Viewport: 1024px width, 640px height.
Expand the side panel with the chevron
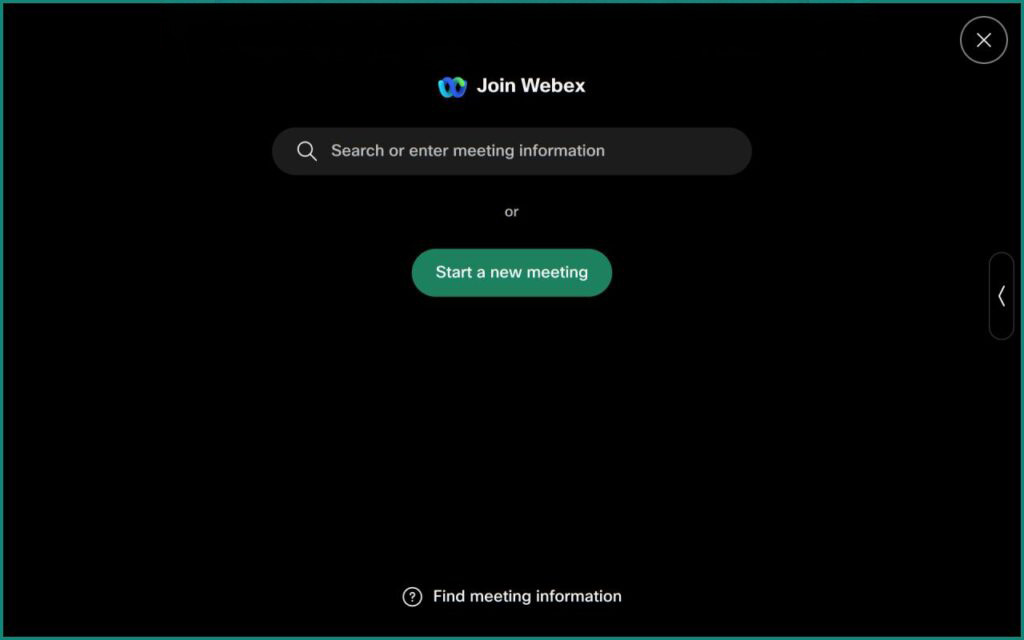point(1001,296)
